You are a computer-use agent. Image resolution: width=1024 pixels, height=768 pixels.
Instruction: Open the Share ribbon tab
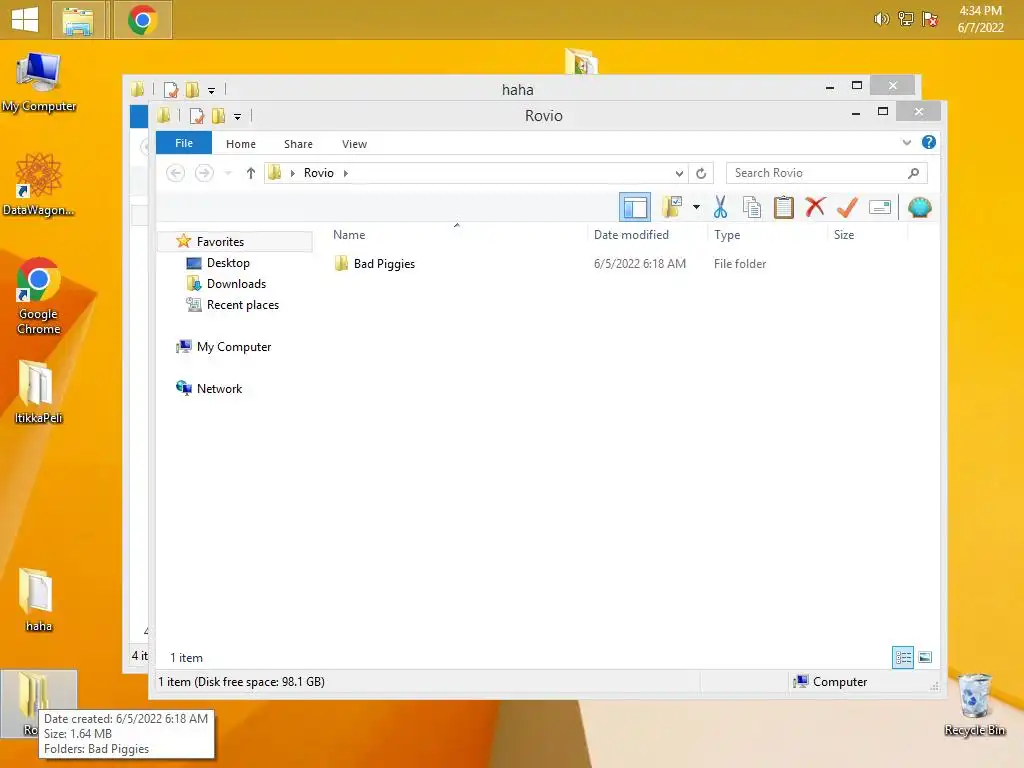click(x=298, y=144)
